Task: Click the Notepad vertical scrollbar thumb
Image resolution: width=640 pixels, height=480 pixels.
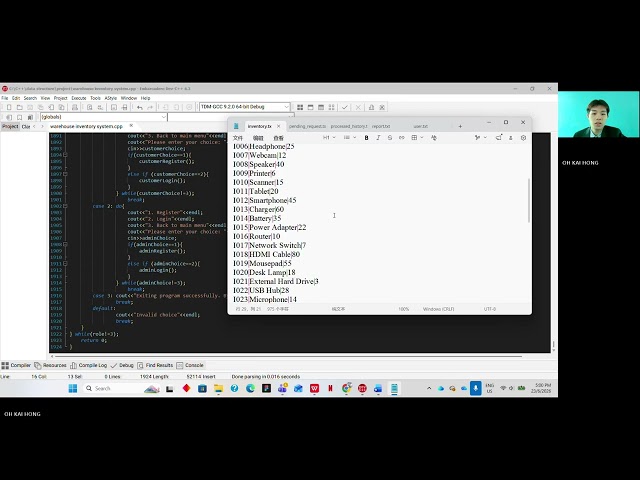Action: pyautogui.click(x=529, y=200)
